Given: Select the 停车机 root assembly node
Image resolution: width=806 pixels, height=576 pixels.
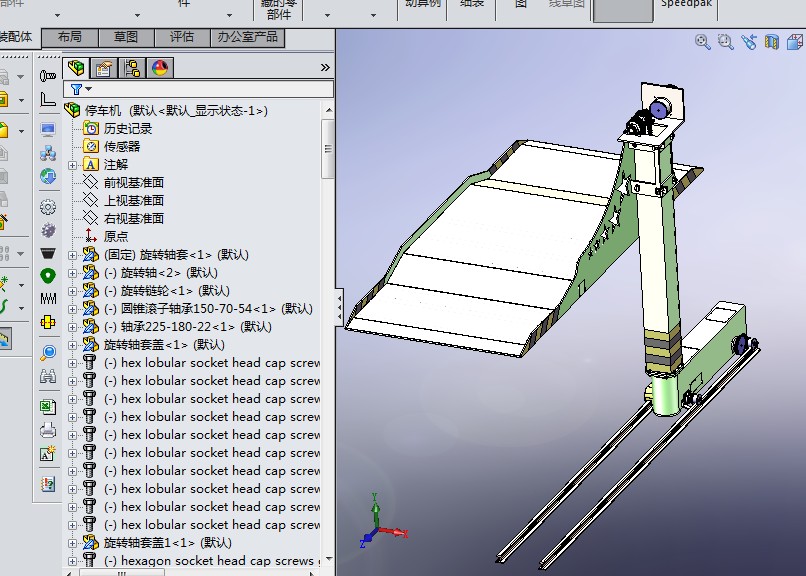Looking at the screenshot, I should pyautogui.click(x=176, y=110).
